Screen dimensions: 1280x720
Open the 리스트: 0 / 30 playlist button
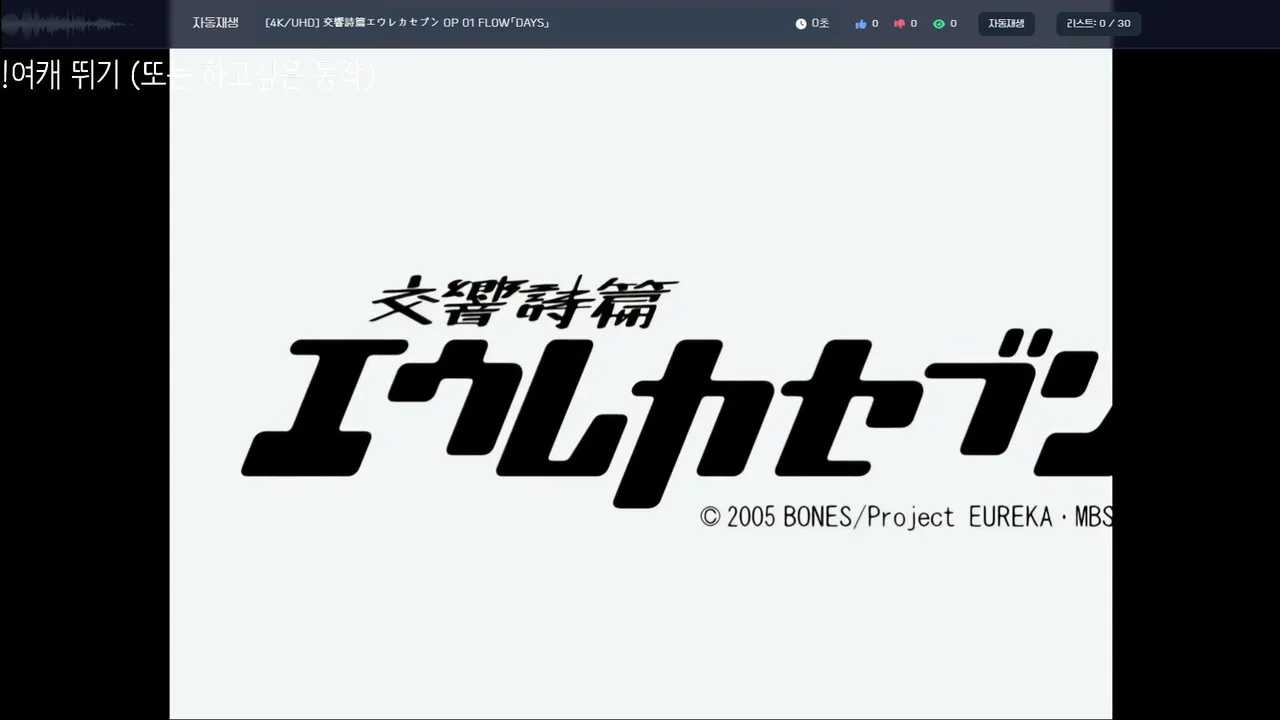pyautogui.click(x=1099, y=24)
